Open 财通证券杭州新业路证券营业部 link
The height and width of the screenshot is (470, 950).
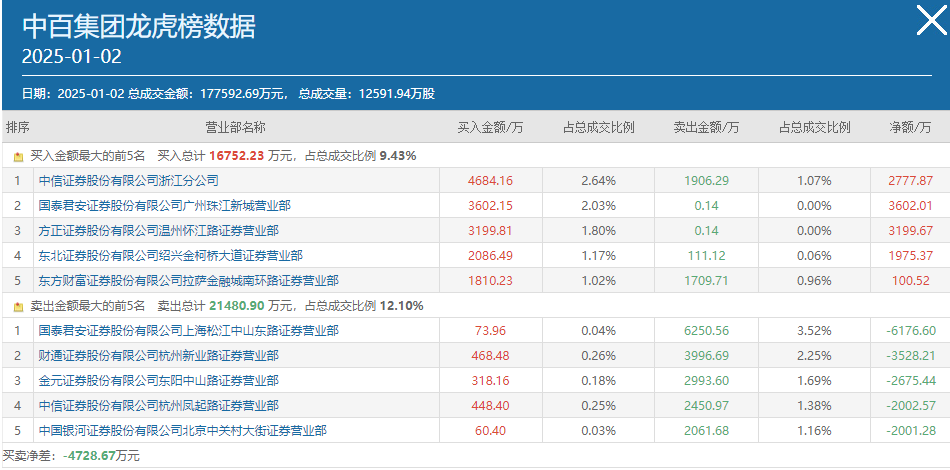[x=158, y=356]
